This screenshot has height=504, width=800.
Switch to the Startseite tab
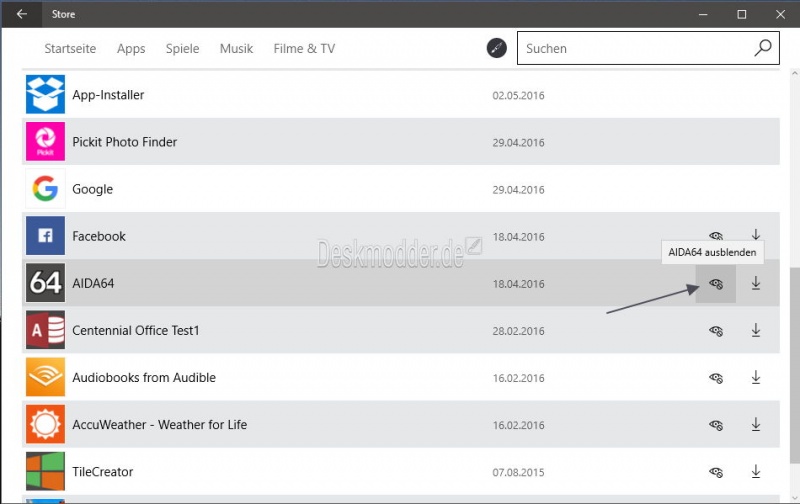[x=70, y=48]
